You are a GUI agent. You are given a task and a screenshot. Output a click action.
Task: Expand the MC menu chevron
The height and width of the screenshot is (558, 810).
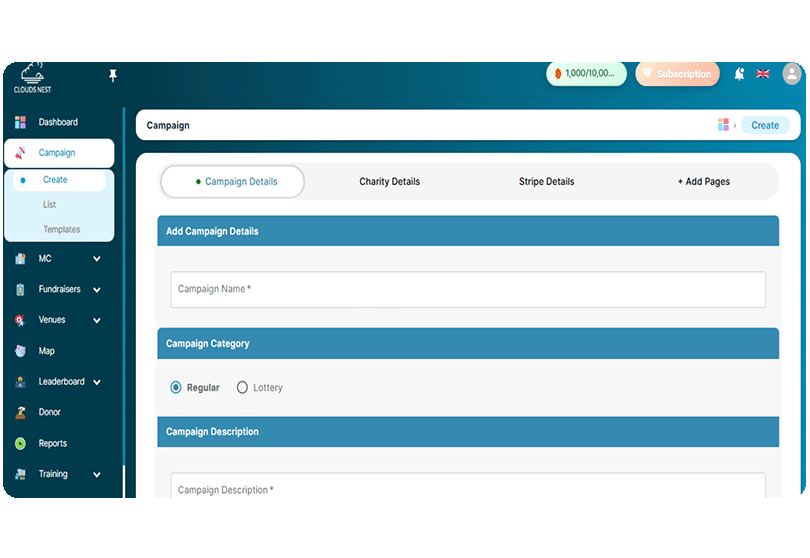(97, 259)
